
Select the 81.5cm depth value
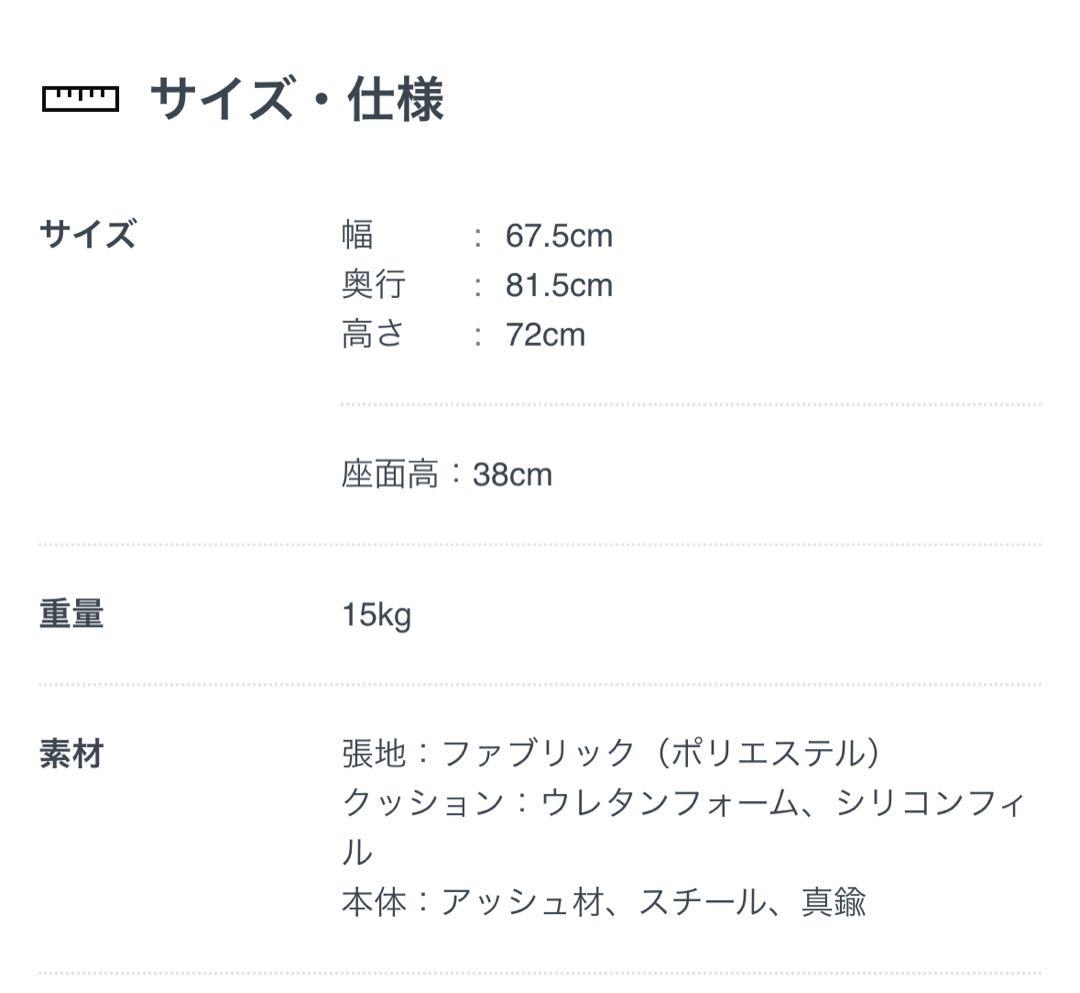click(x=558, y=285)
